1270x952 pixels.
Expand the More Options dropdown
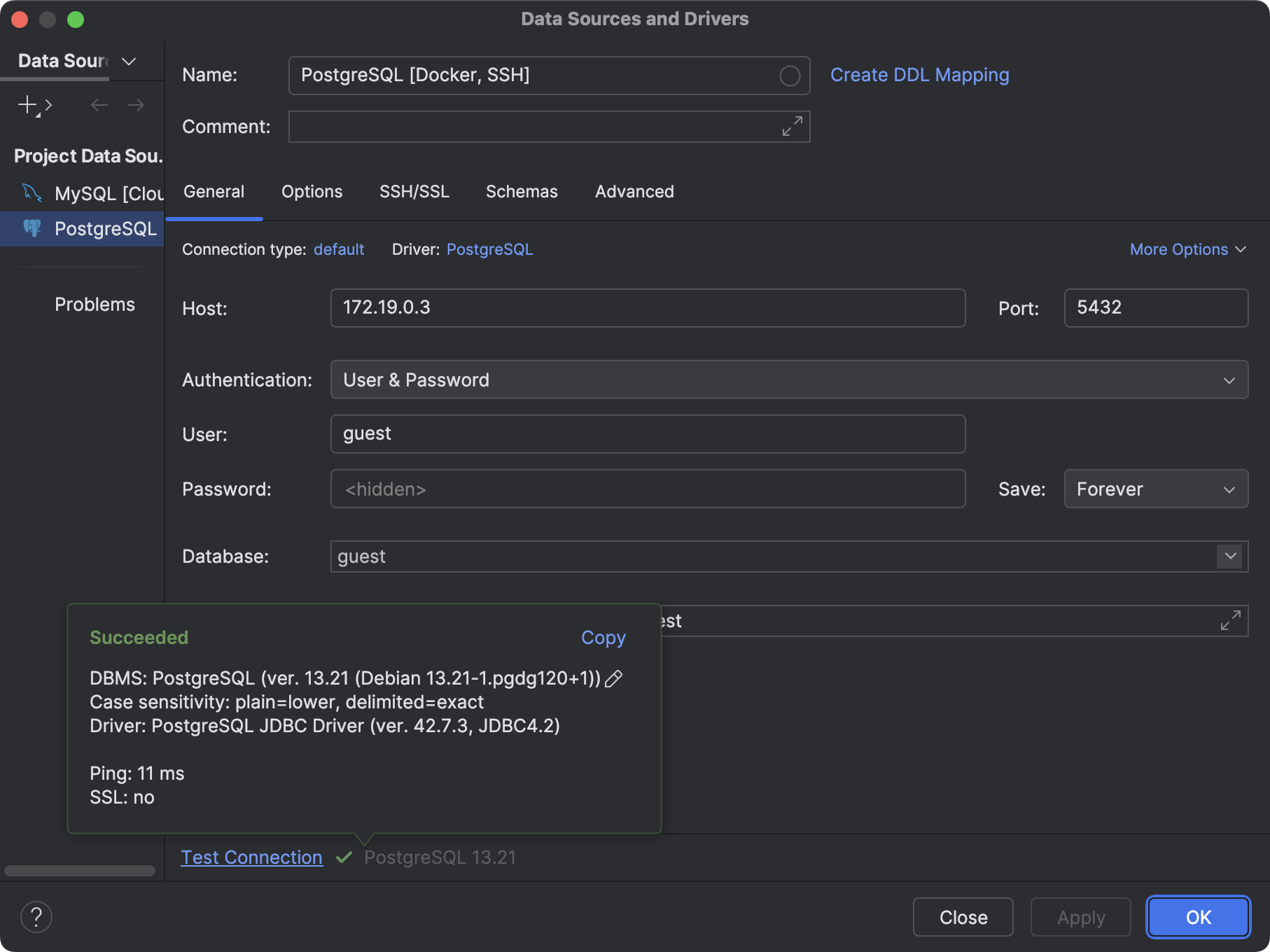click(x=1187, y=249)
